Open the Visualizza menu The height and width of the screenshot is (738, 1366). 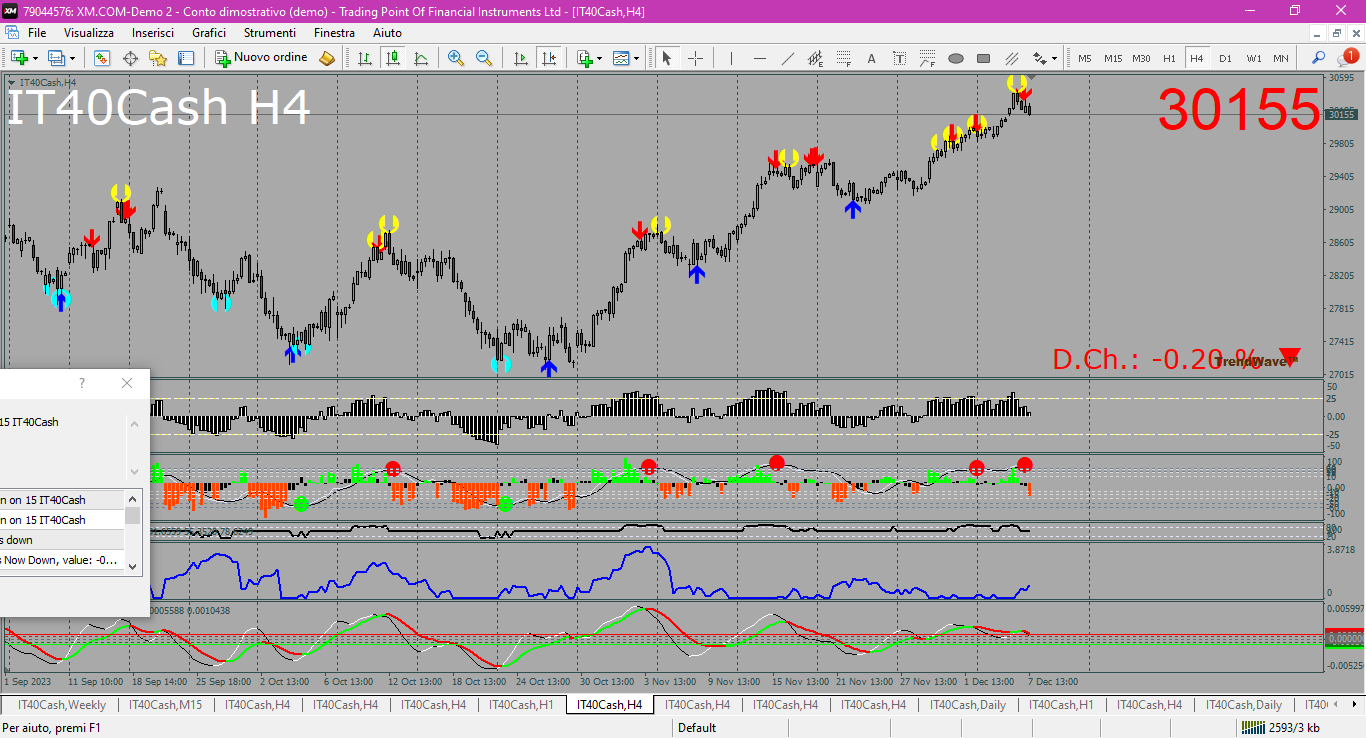coord(89,33)
